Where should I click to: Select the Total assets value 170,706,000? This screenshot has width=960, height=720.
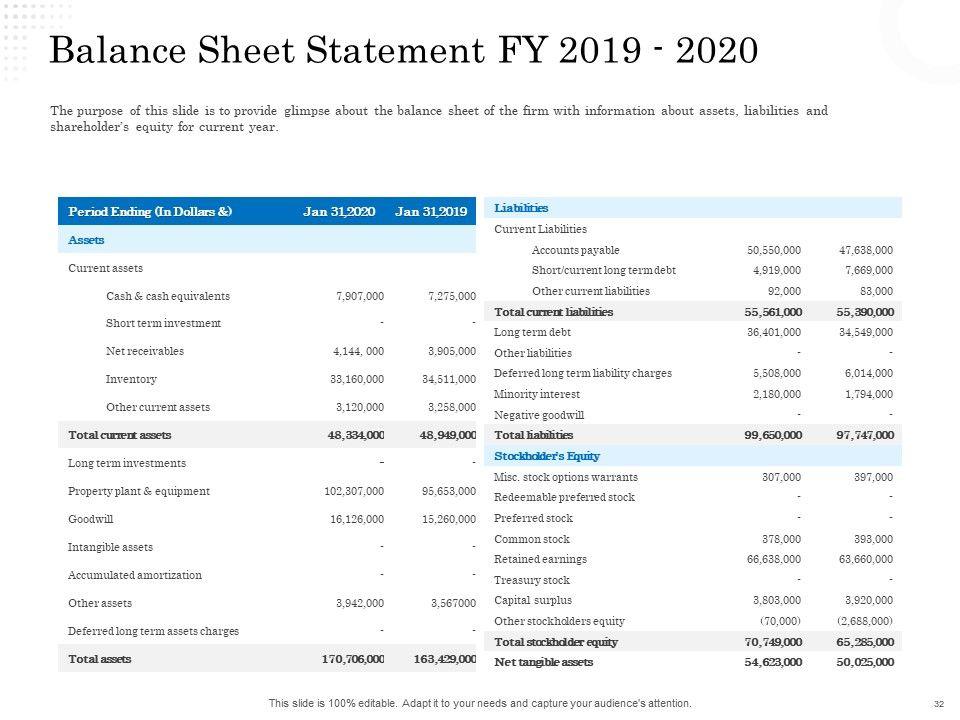point(353,659)
